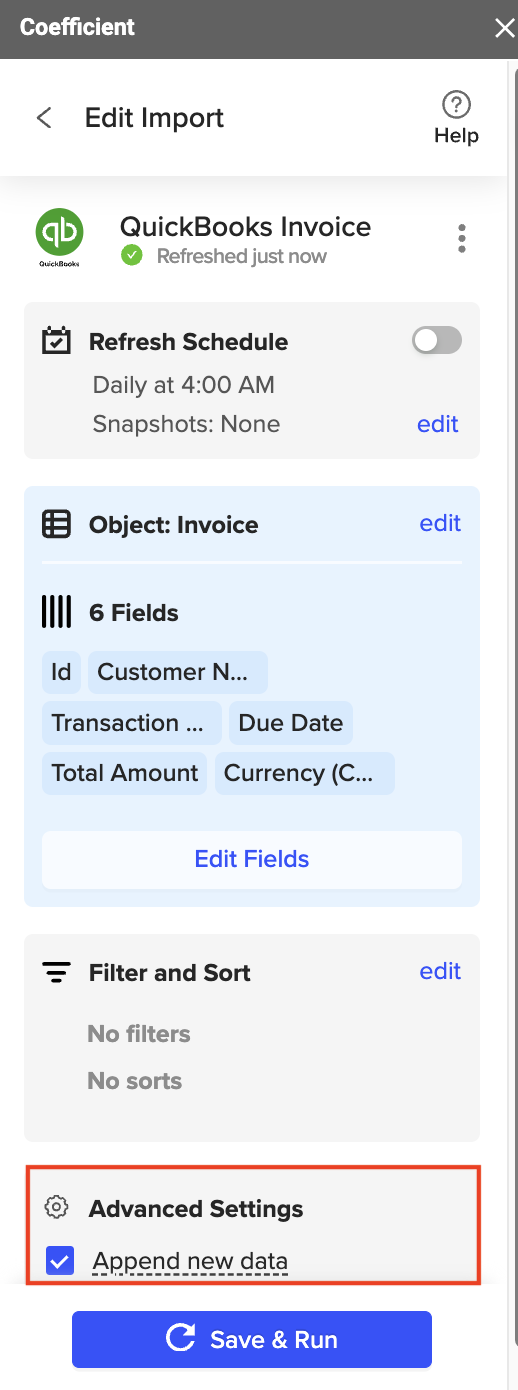Edit the Filter and Sort options
This screenshot has width=518, height=1390.
[440, 971]
